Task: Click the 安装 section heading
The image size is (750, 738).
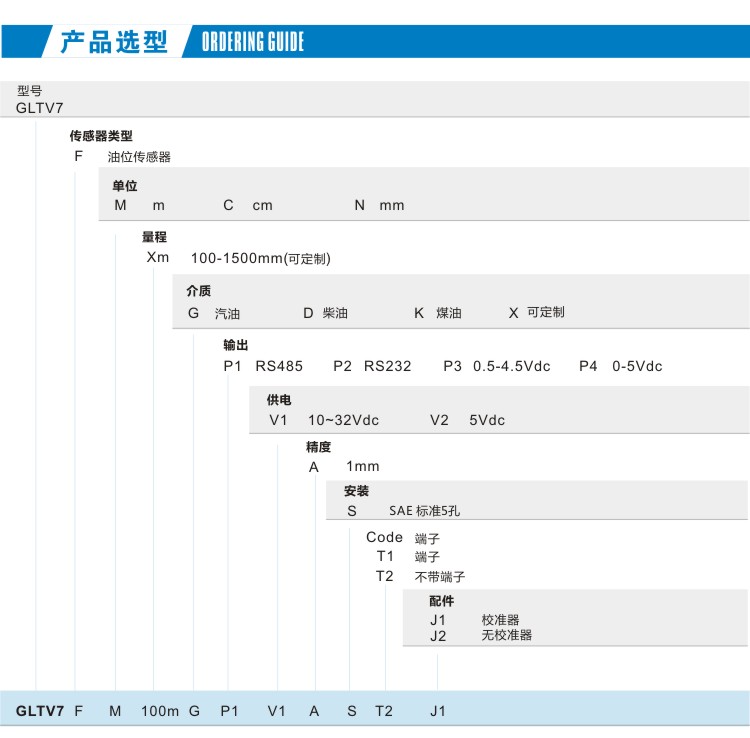Action: coord(356,491)
